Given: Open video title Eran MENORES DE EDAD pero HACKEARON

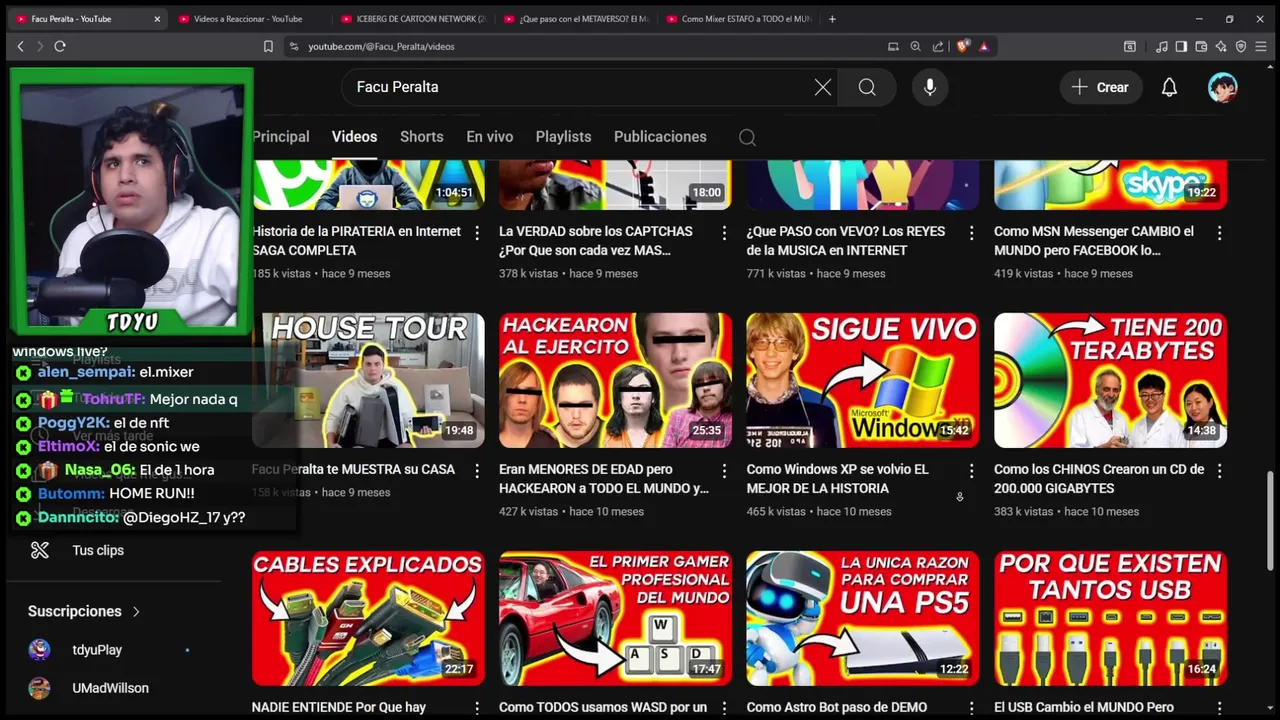Looking at the screenshot, I should 603,479.
